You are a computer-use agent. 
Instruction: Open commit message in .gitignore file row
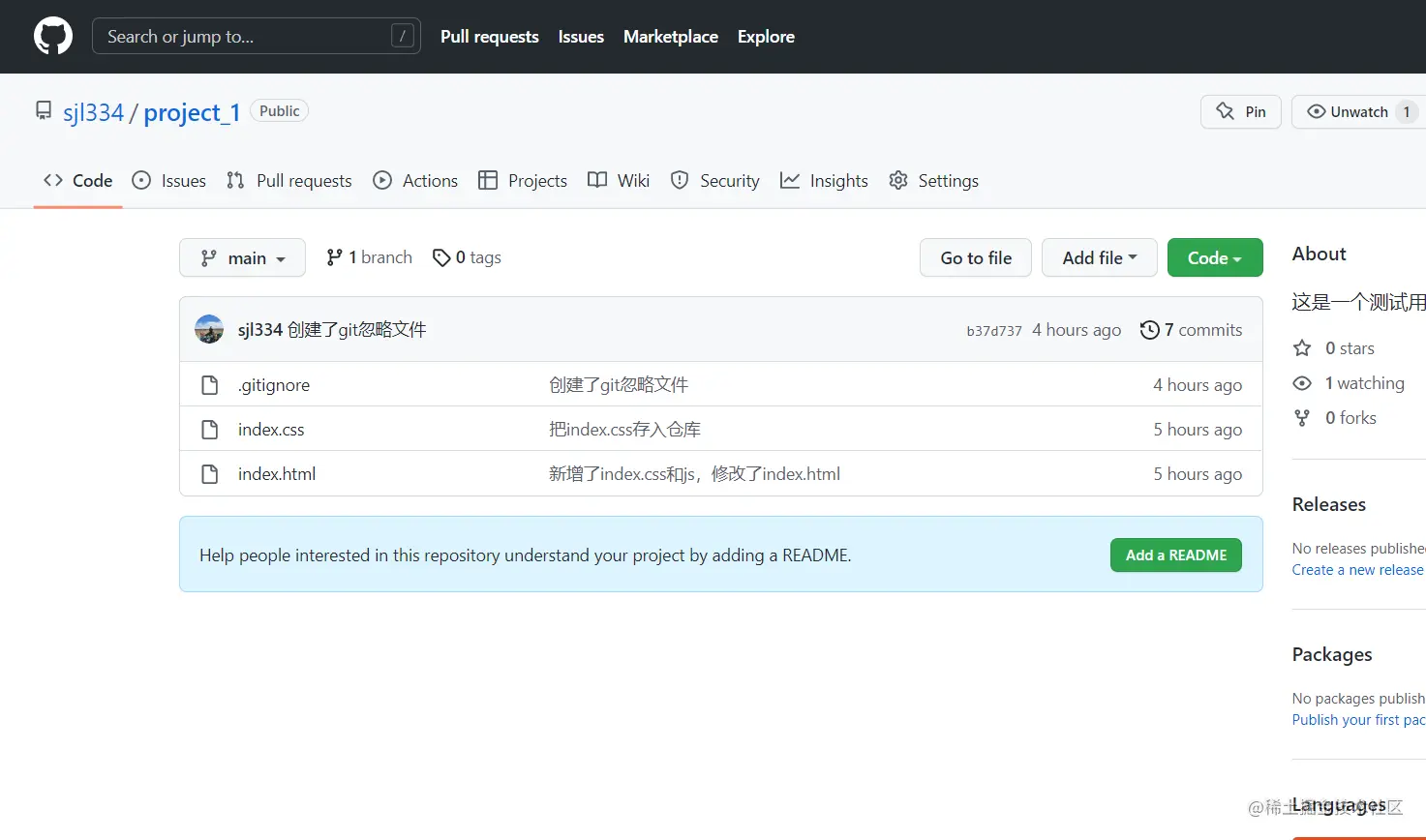click(x=619, y=385)
